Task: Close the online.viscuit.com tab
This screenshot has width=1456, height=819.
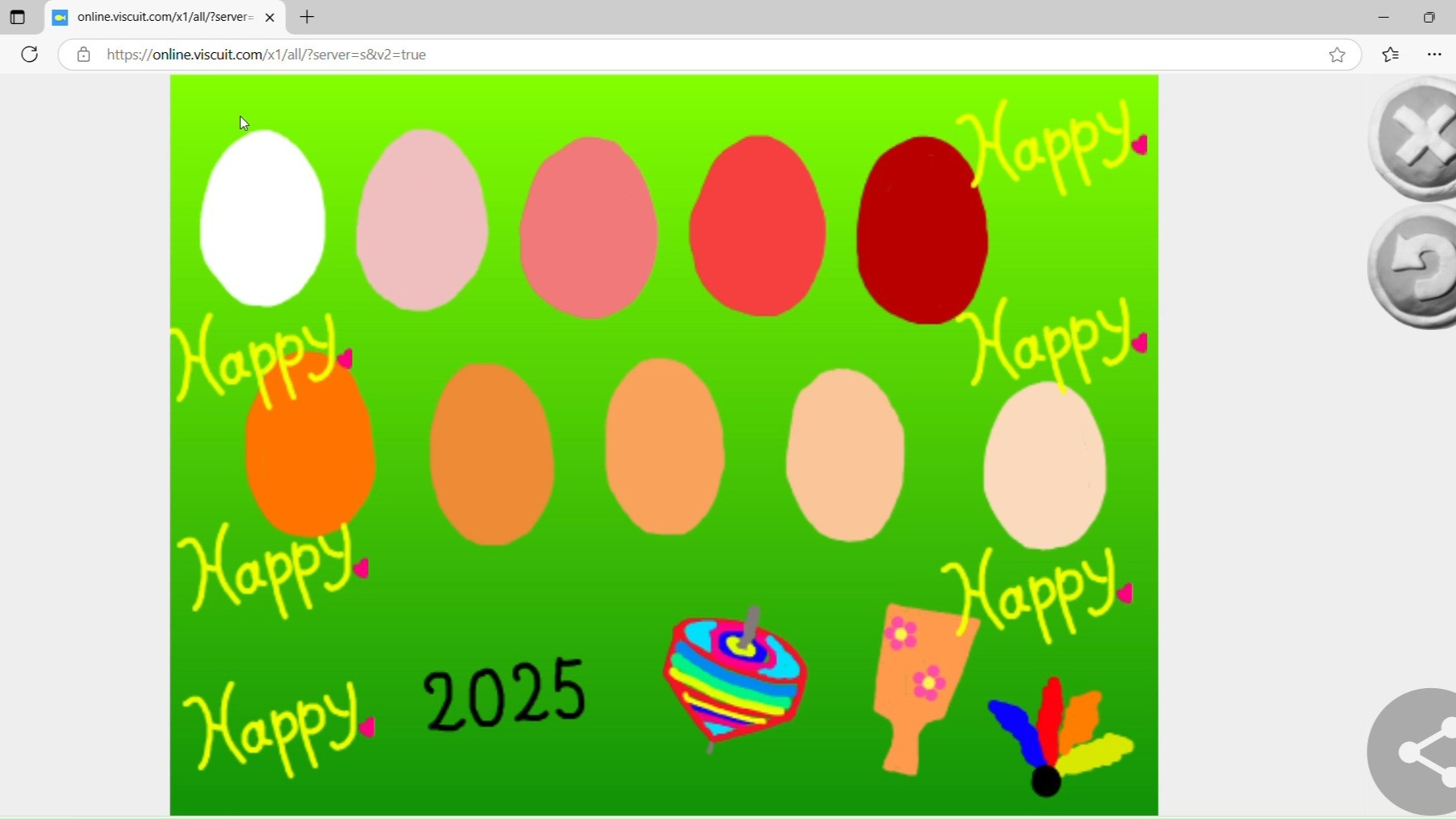Action: tap(270, 17)
